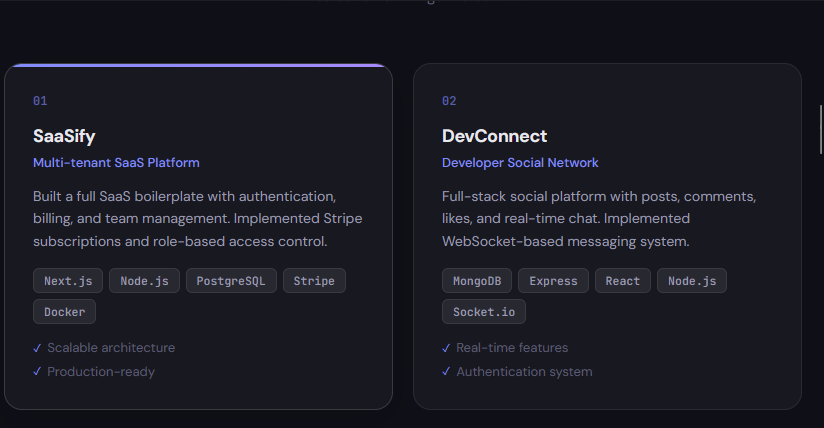Image resolution: width=824 pixels, height=428 pixels.
Task: Click the checkmark beside Production-ready
Action: coord(37,372)
